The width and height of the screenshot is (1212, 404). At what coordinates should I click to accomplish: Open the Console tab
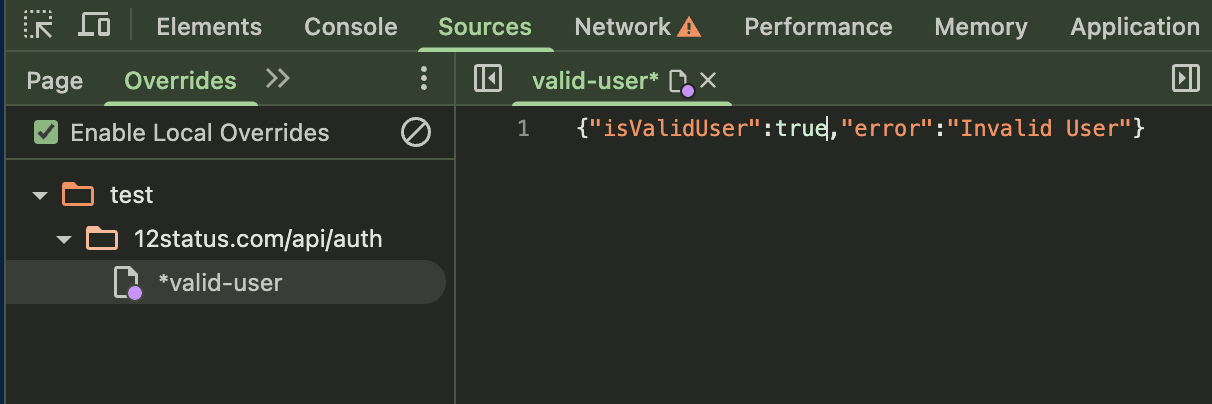pyautogui.click(x=350, y=27)
